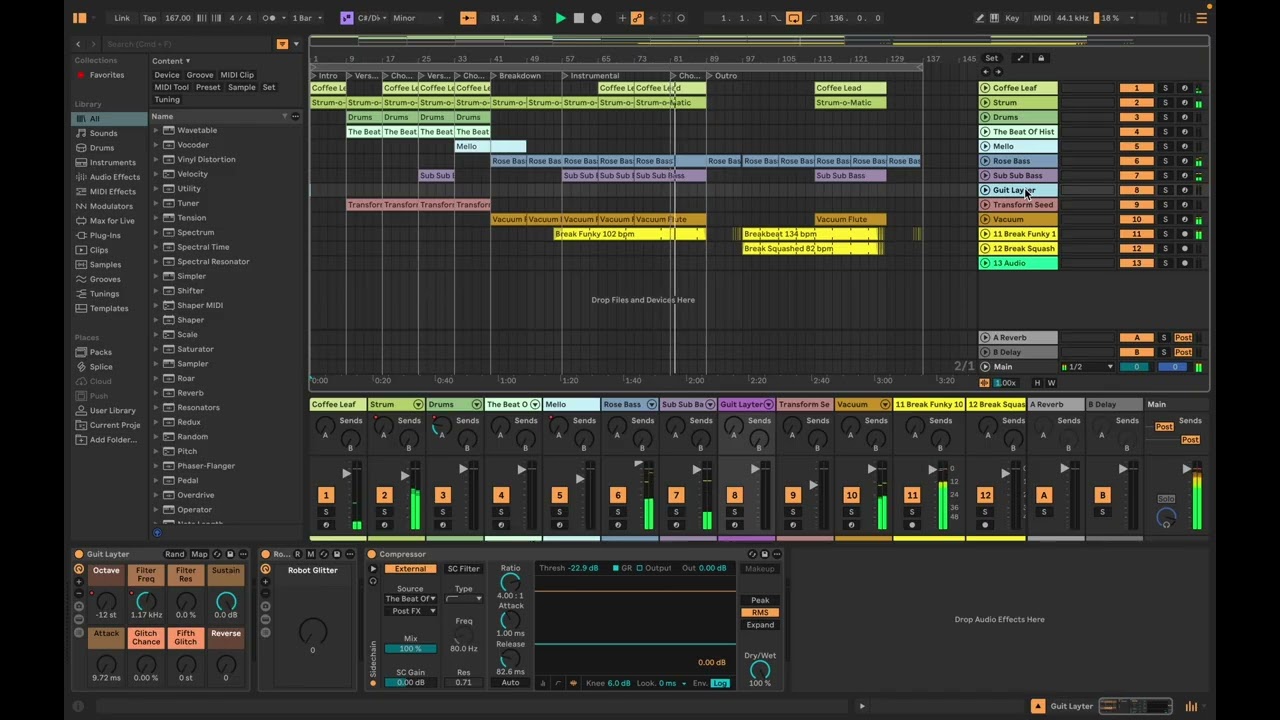The image size is (1280, 720).
Task: Open the Main output 1/2 chooser
Action: click(1087, 367)
